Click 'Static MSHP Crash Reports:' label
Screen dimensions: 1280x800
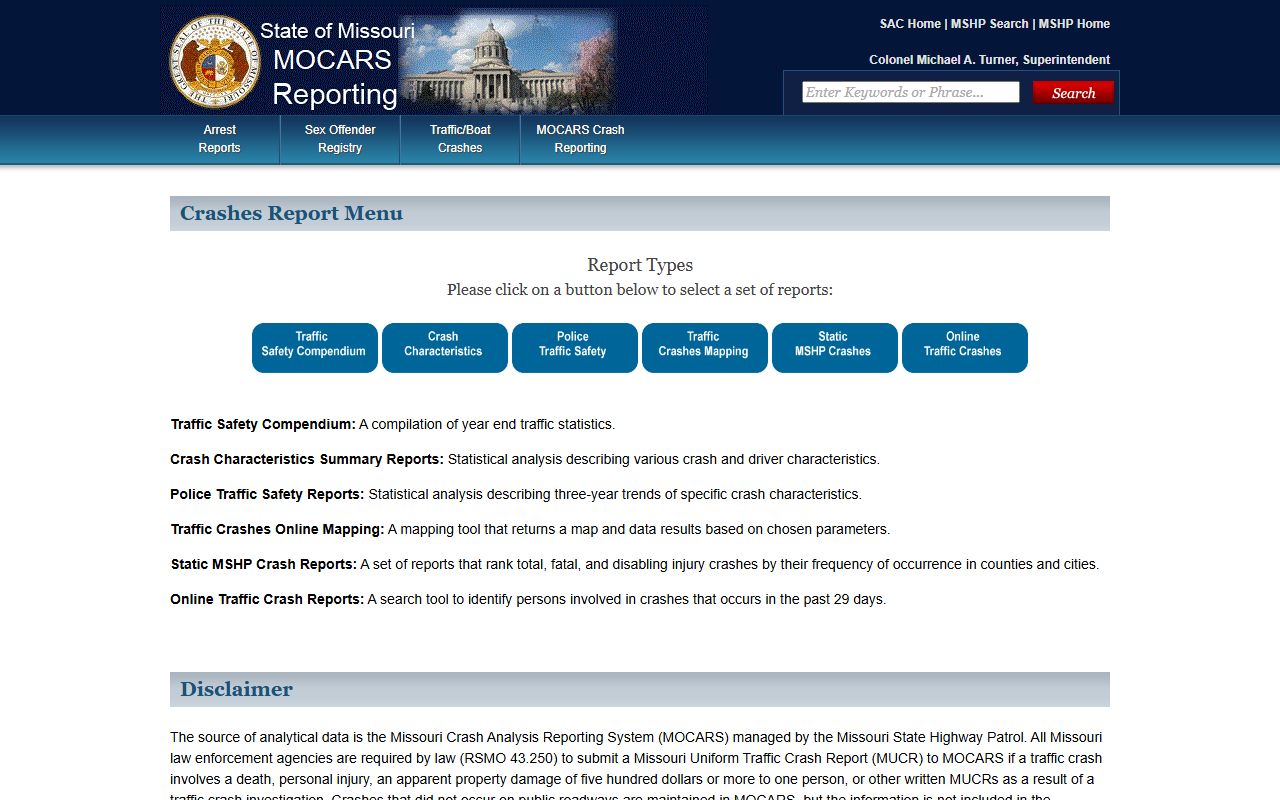(264, 564)
